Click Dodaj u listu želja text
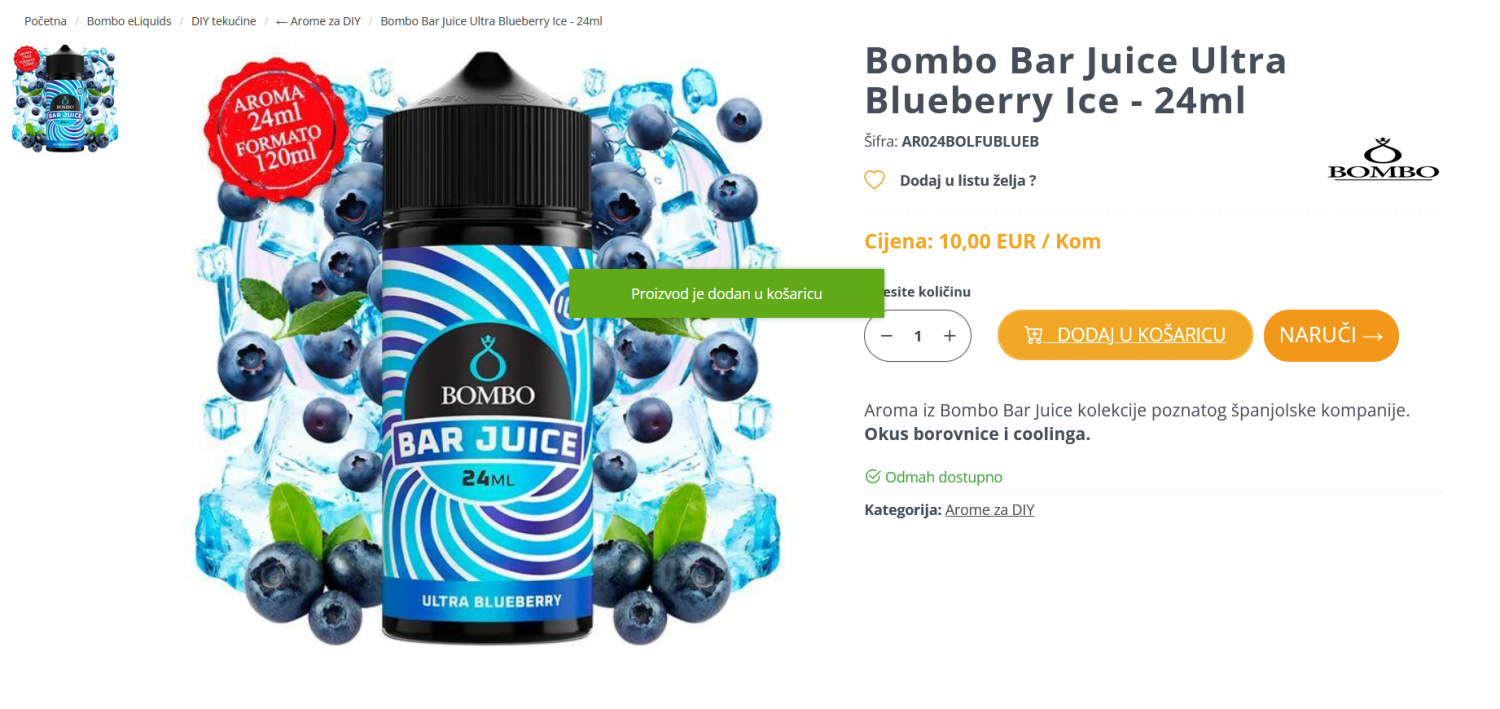Viewport: 1500px width, 709px height. point(968,180)
